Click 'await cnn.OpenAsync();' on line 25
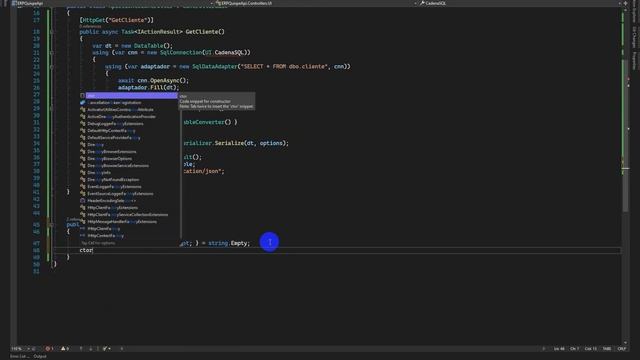Screen dimensions: 640x360 (x=153, y=80)
